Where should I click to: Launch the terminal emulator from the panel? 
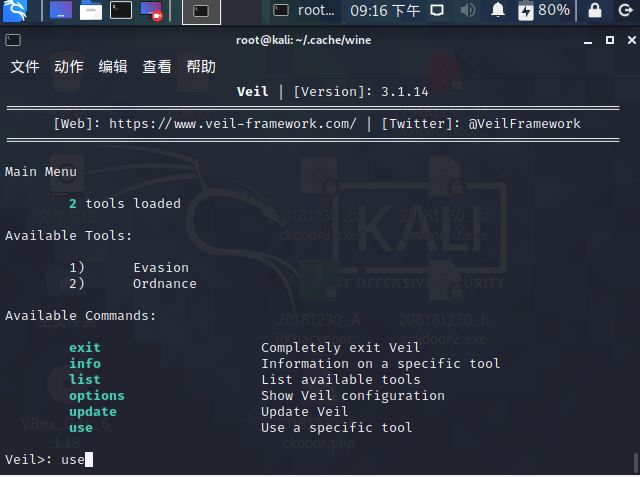(x=121, y=10)
